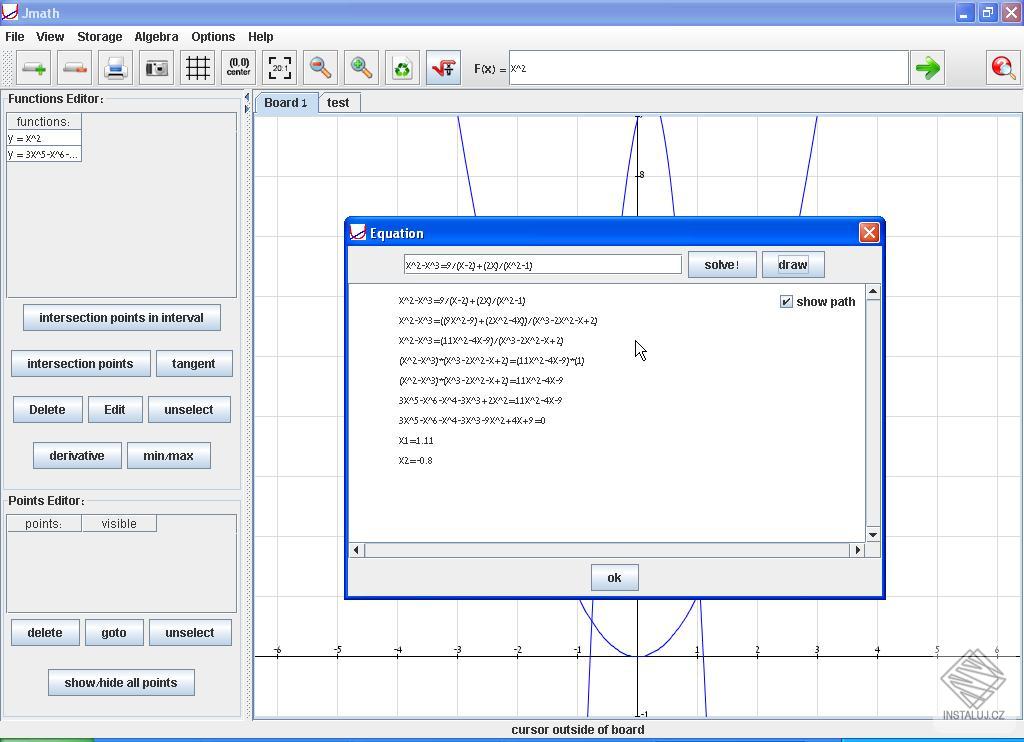The height and width of the screenshot is (742, 1024).
Task: Click ok to close the Equation dialog
Action: click(x=614, y=577)
